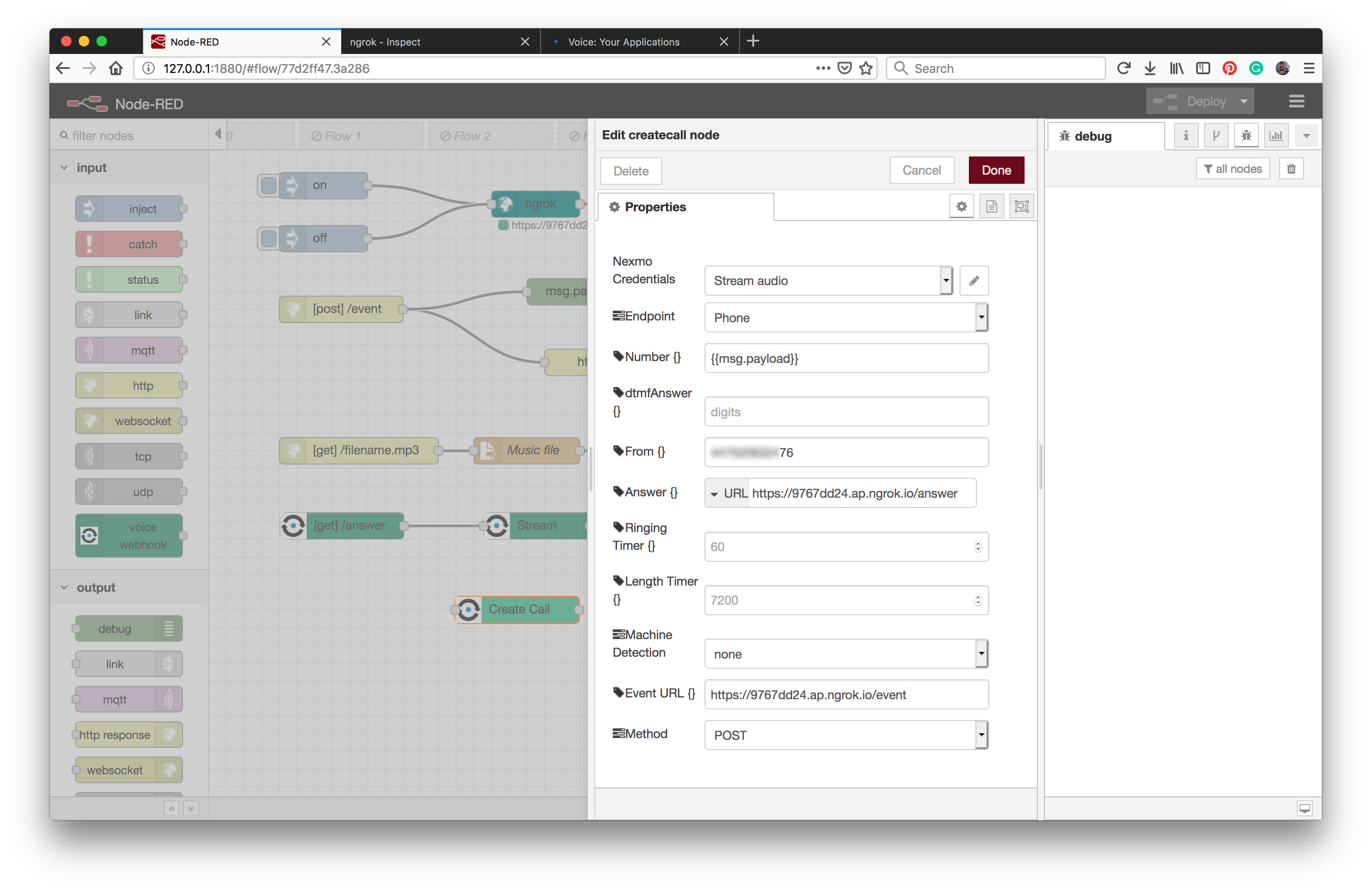Click the browser back arrow
Viewport: 1372px width, 891px height.
63,69
